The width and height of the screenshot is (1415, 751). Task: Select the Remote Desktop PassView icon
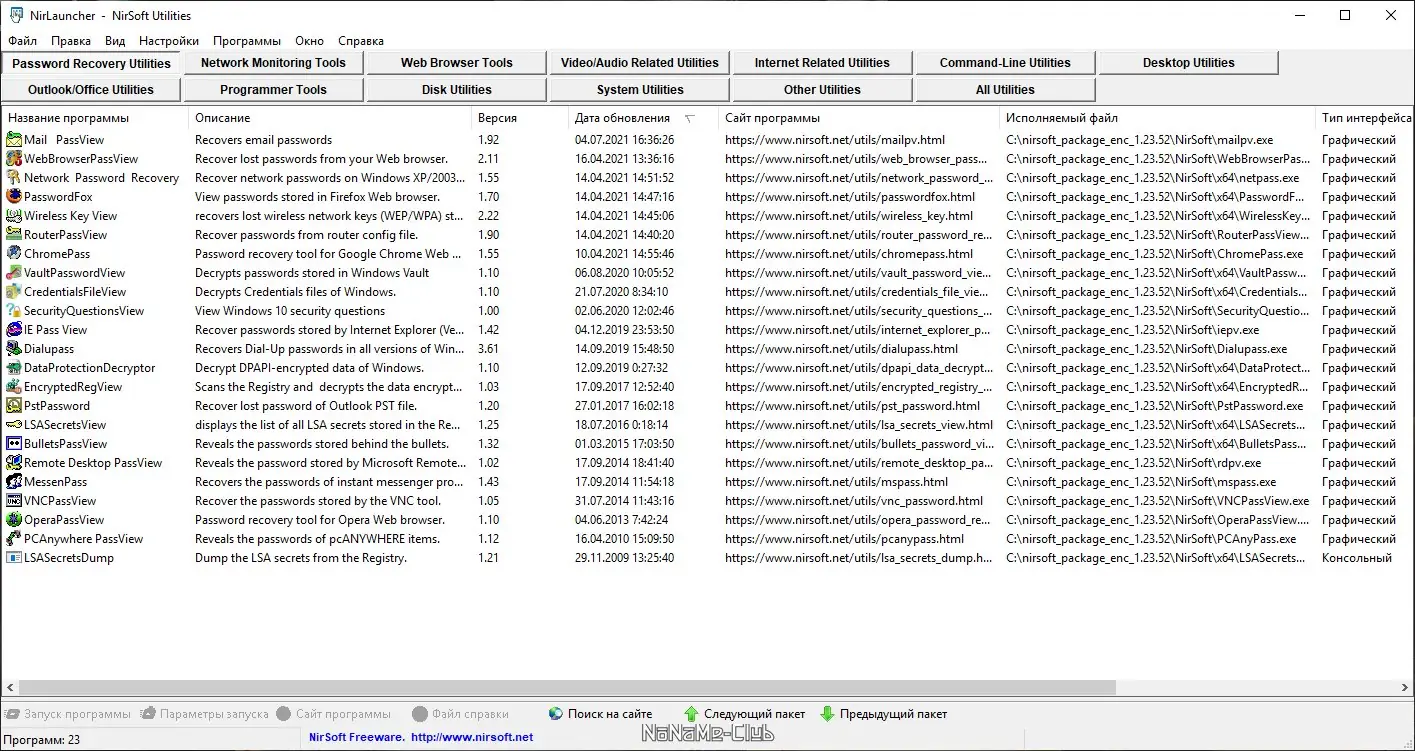14,463
